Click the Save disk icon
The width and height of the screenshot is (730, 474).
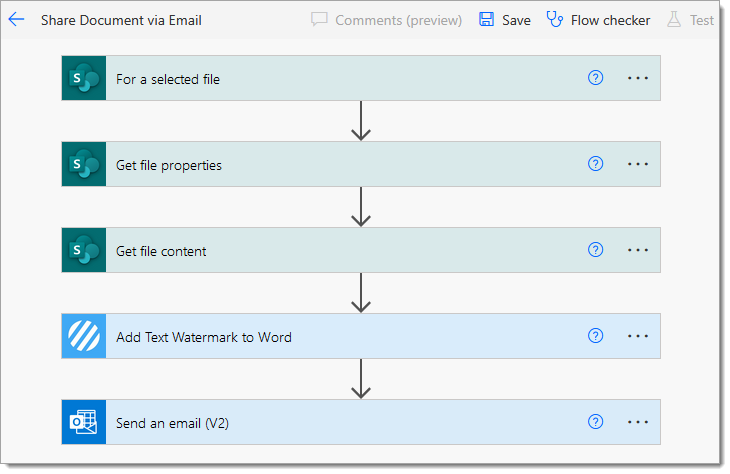click(487, 20)
